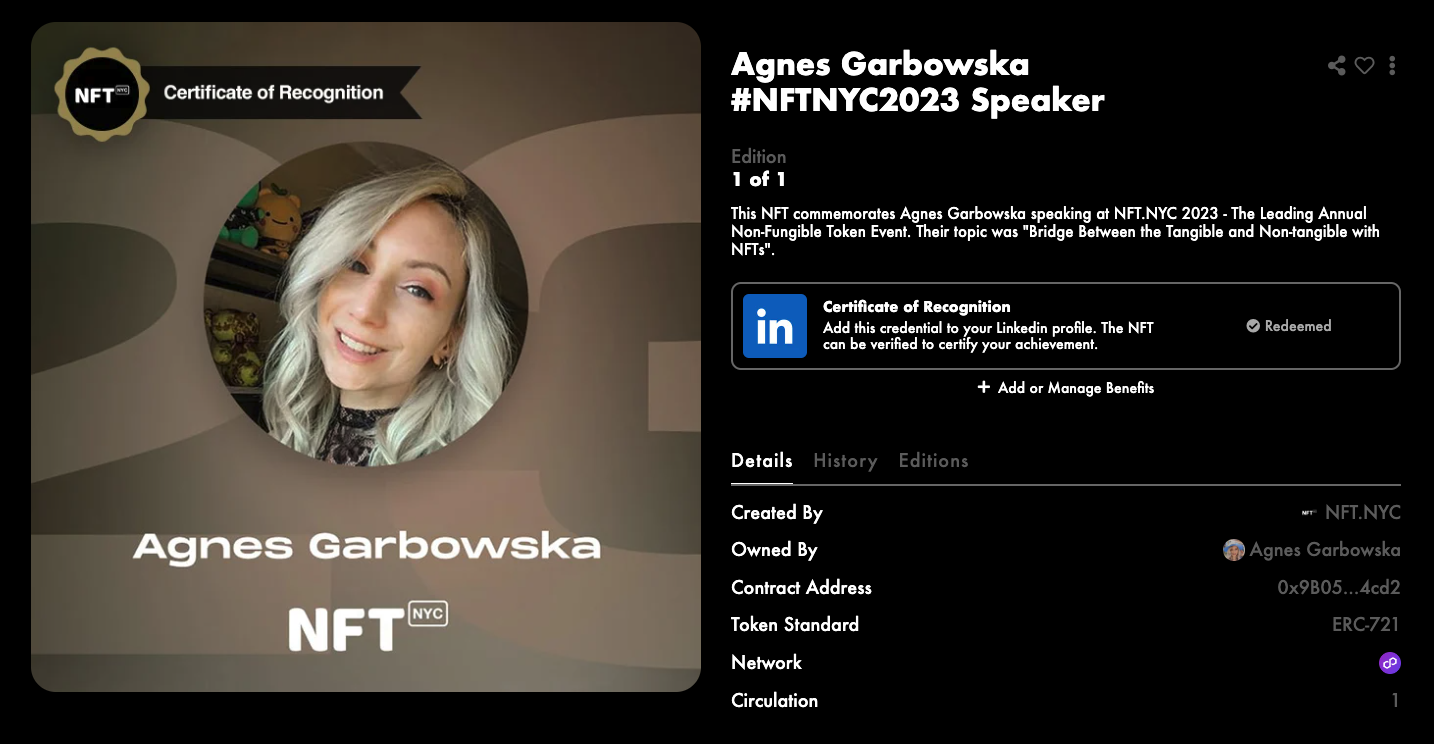Click the share icon

1336,66
